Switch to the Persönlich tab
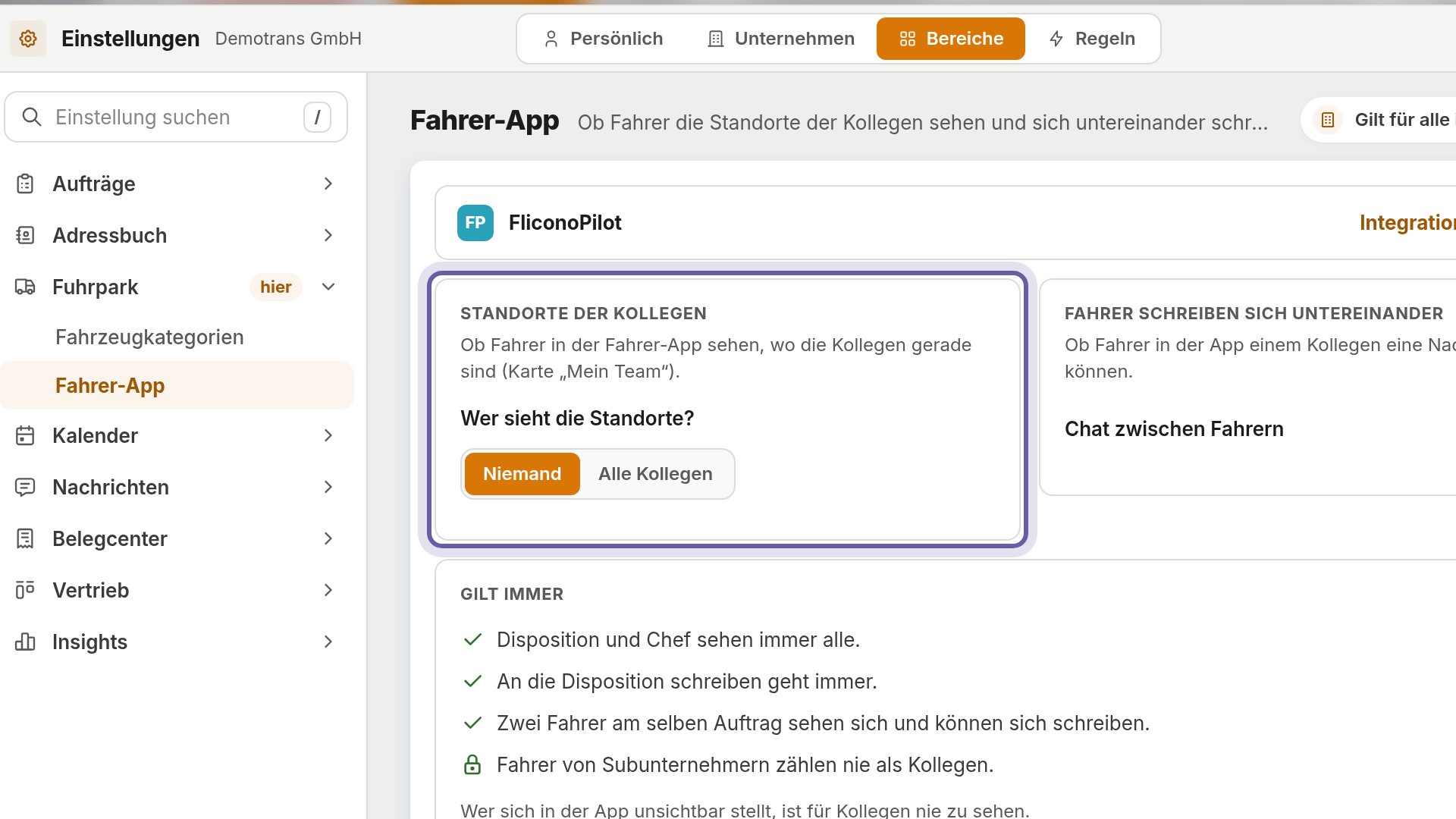The height and width of the screenshot is (819, 1456). [603, 39]
